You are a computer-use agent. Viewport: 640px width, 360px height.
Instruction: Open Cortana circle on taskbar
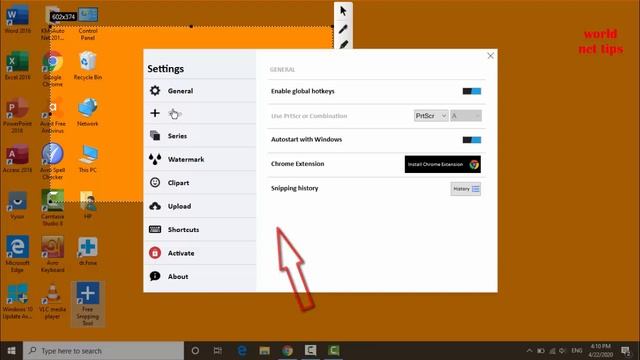(x=195, y=351)
